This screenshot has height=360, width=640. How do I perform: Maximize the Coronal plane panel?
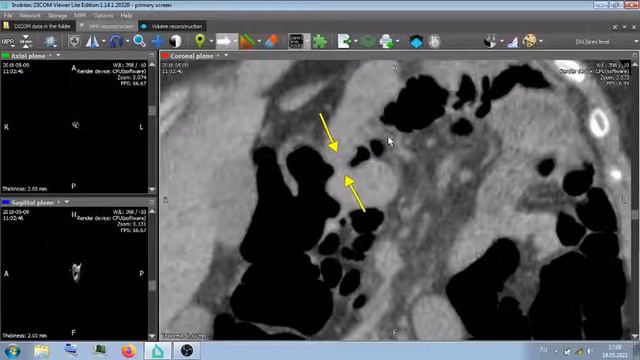click(x=635, y=55)
